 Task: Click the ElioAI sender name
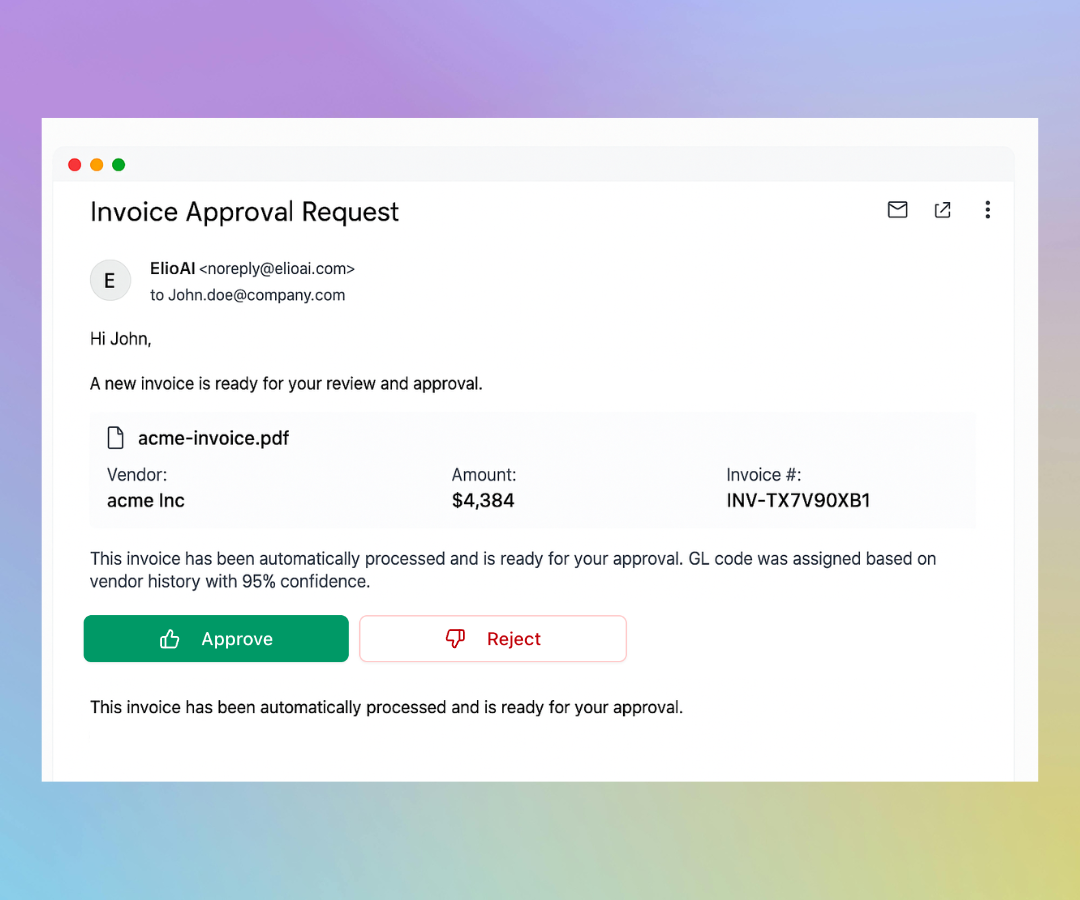pyautogui.click(x=173, y=269)
